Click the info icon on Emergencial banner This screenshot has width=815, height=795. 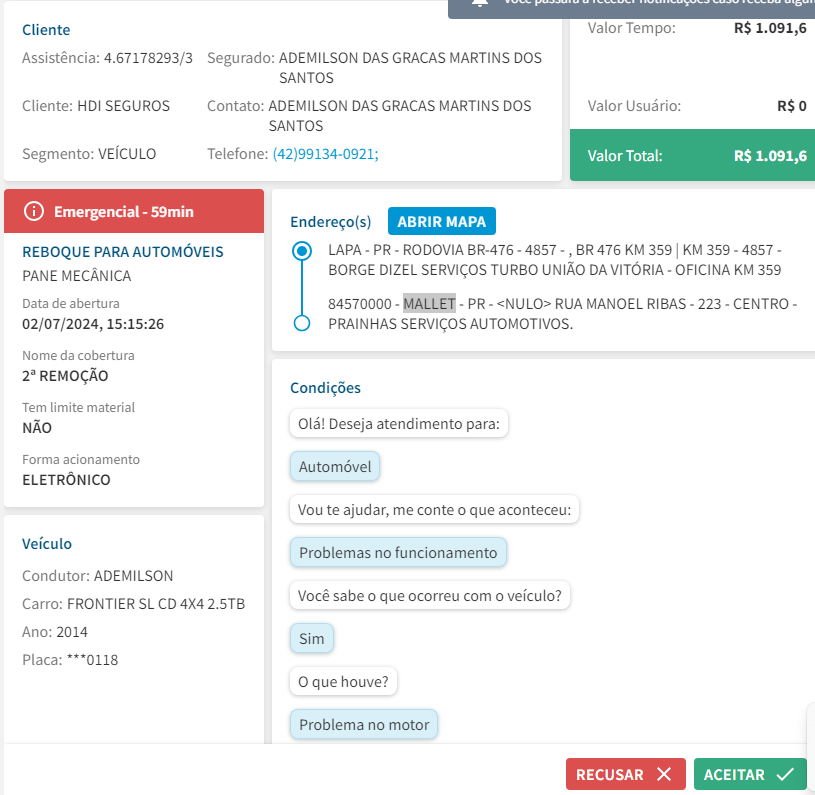34,211
